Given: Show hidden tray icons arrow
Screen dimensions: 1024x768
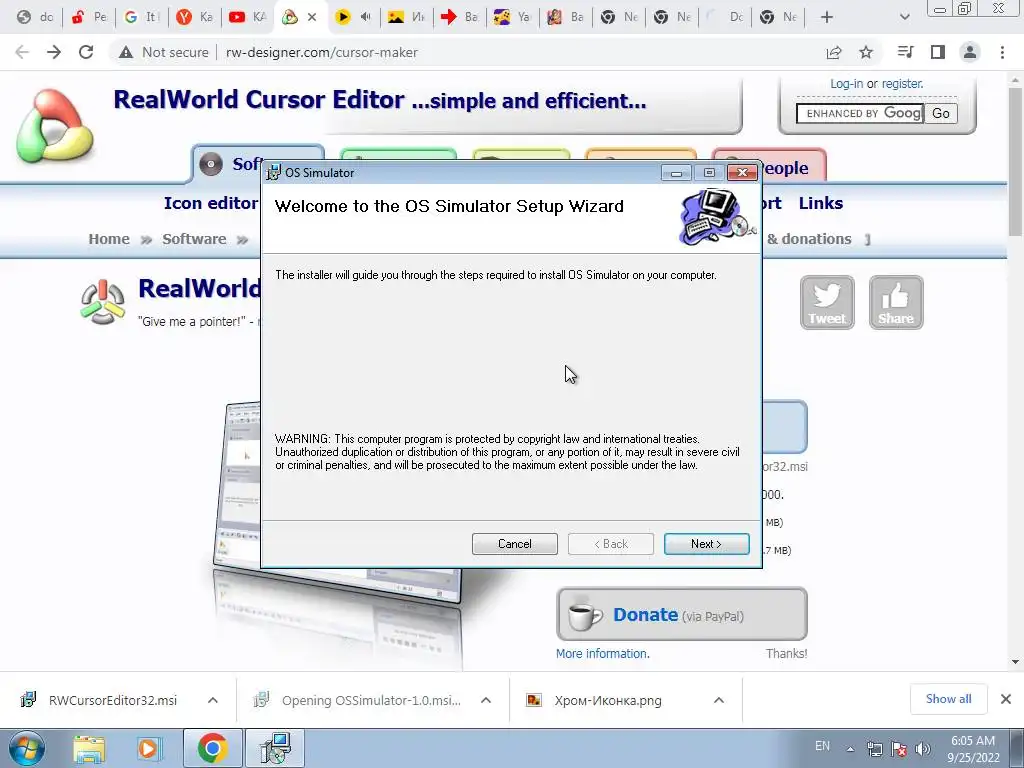Looking at the screenshot, I should point(850,749).
